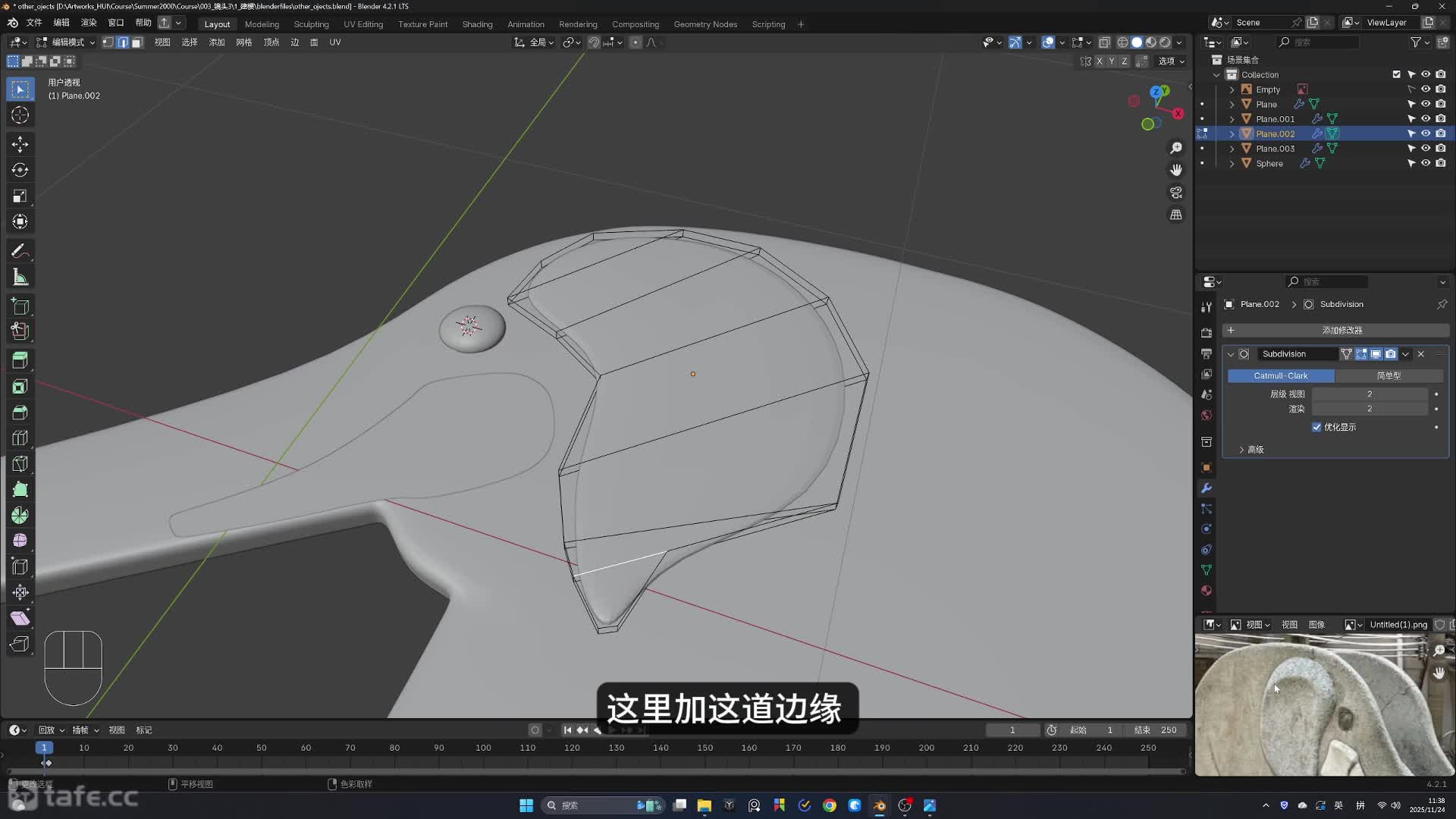1456x819 pixels.
Task: Activate the 3D Cursor tool
Action: click(20, 115)
